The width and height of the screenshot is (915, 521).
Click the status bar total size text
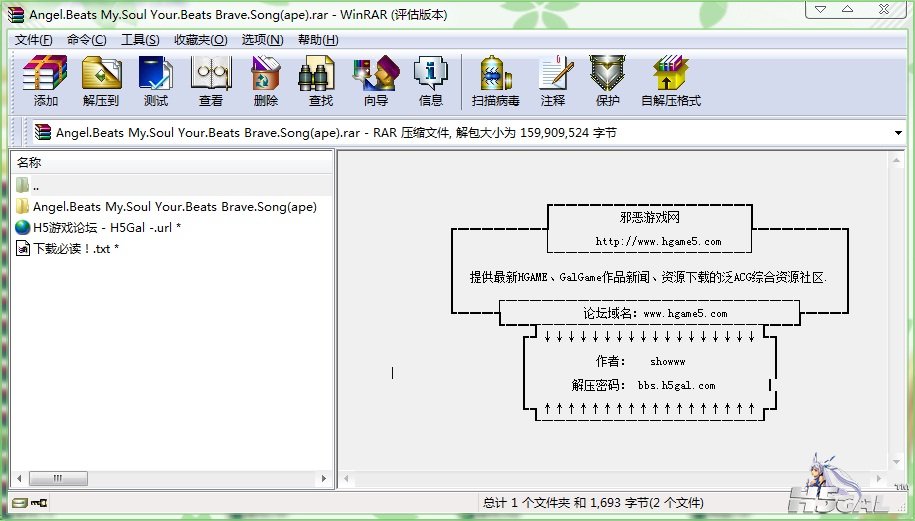tap(593, 502)
